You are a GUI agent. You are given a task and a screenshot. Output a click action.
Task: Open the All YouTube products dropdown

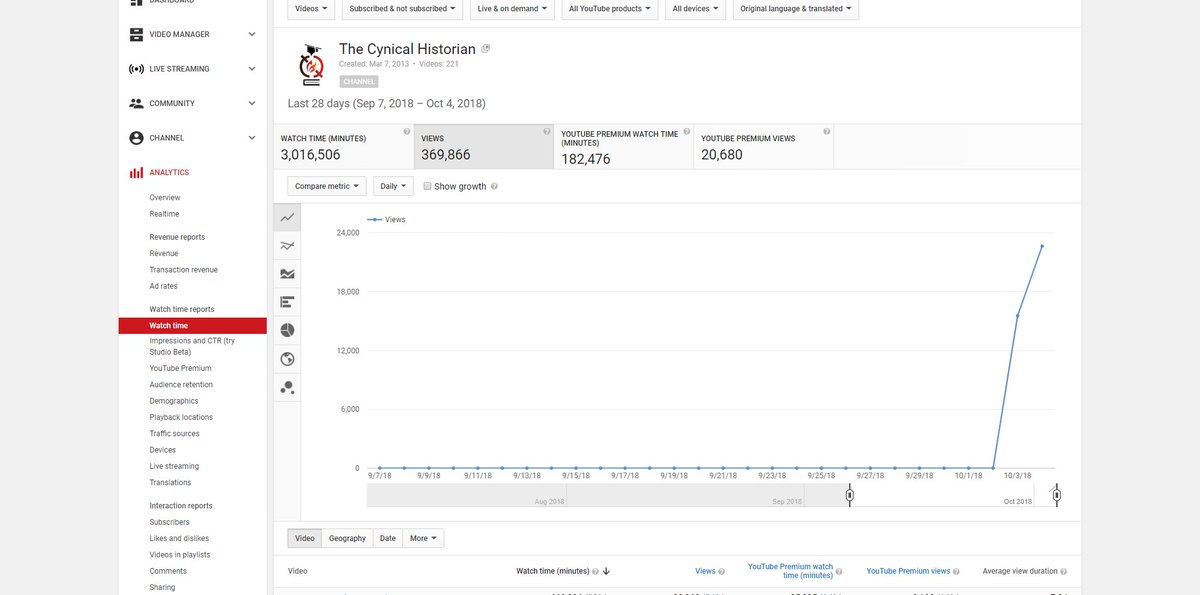pos(610,9)
